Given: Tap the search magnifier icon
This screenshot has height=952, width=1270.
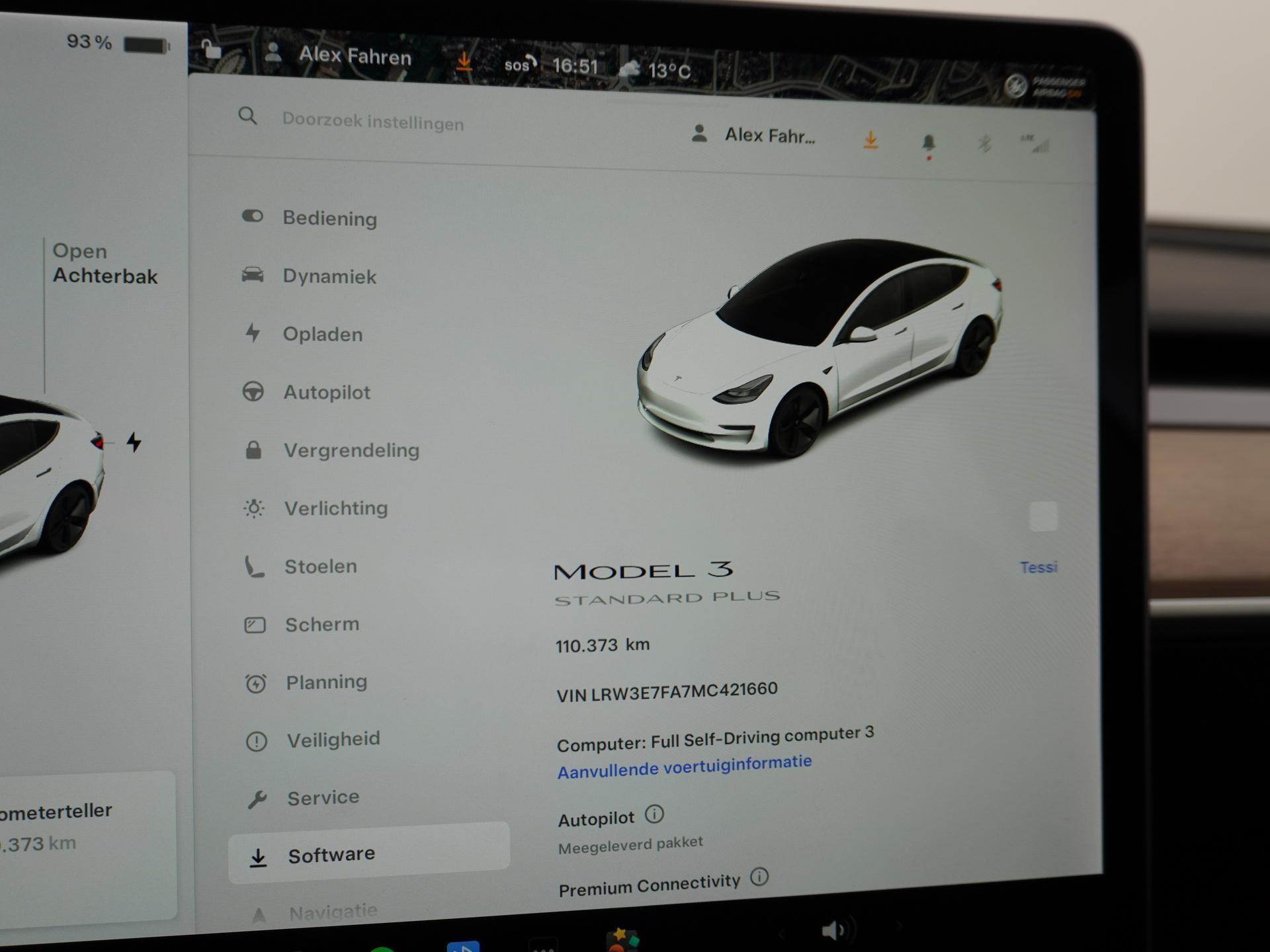Looking at the screenshot, I should point(247,116).
